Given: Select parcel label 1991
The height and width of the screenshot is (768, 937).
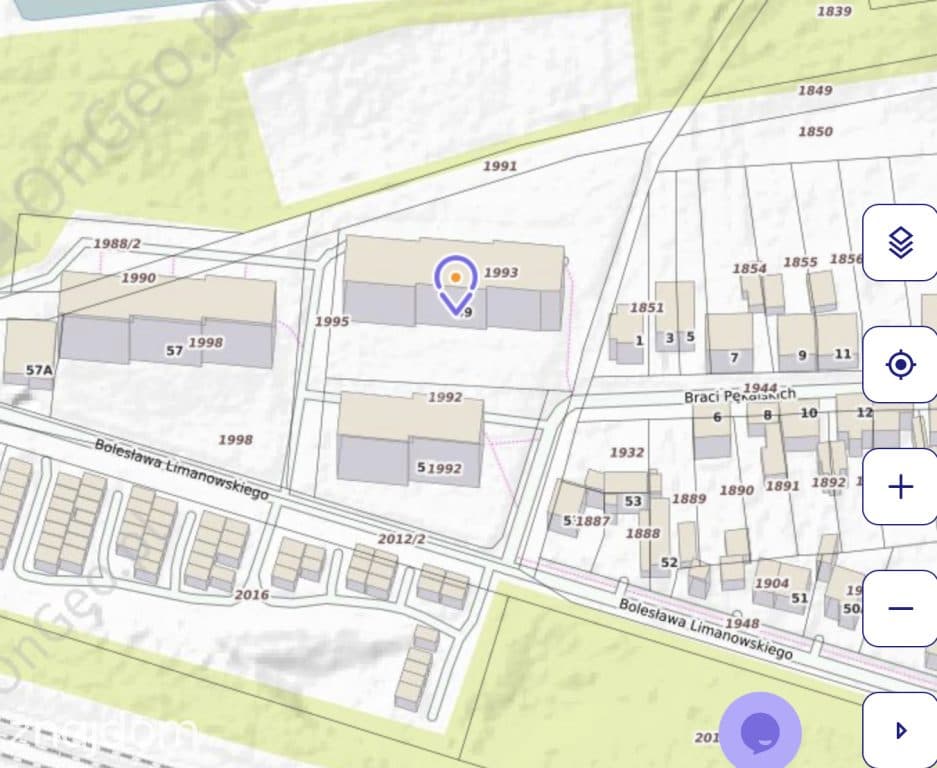Looking at the screenshot, I should click(x=500, y=166).
